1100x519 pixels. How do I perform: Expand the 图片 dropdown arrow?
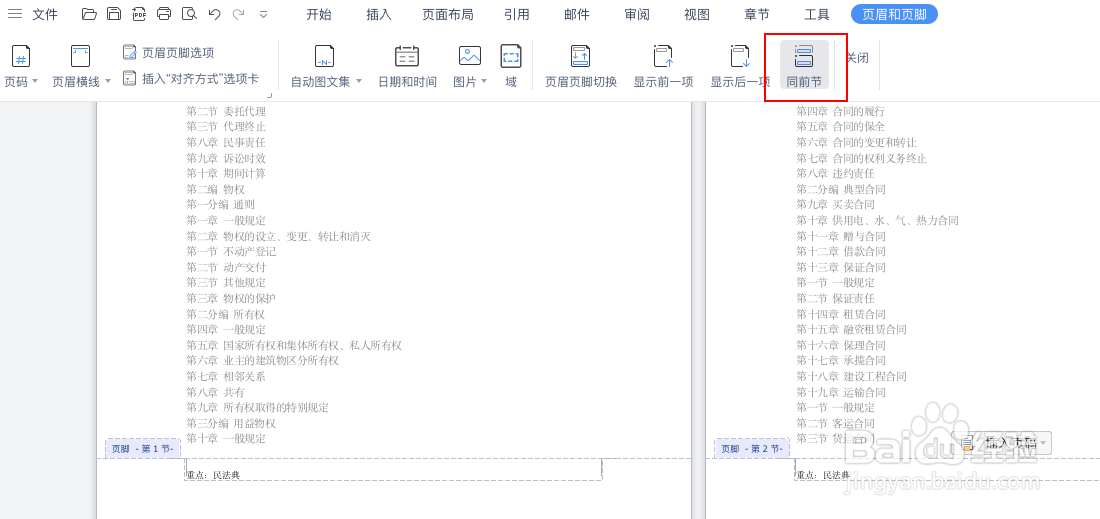click(x=483, y=81)
